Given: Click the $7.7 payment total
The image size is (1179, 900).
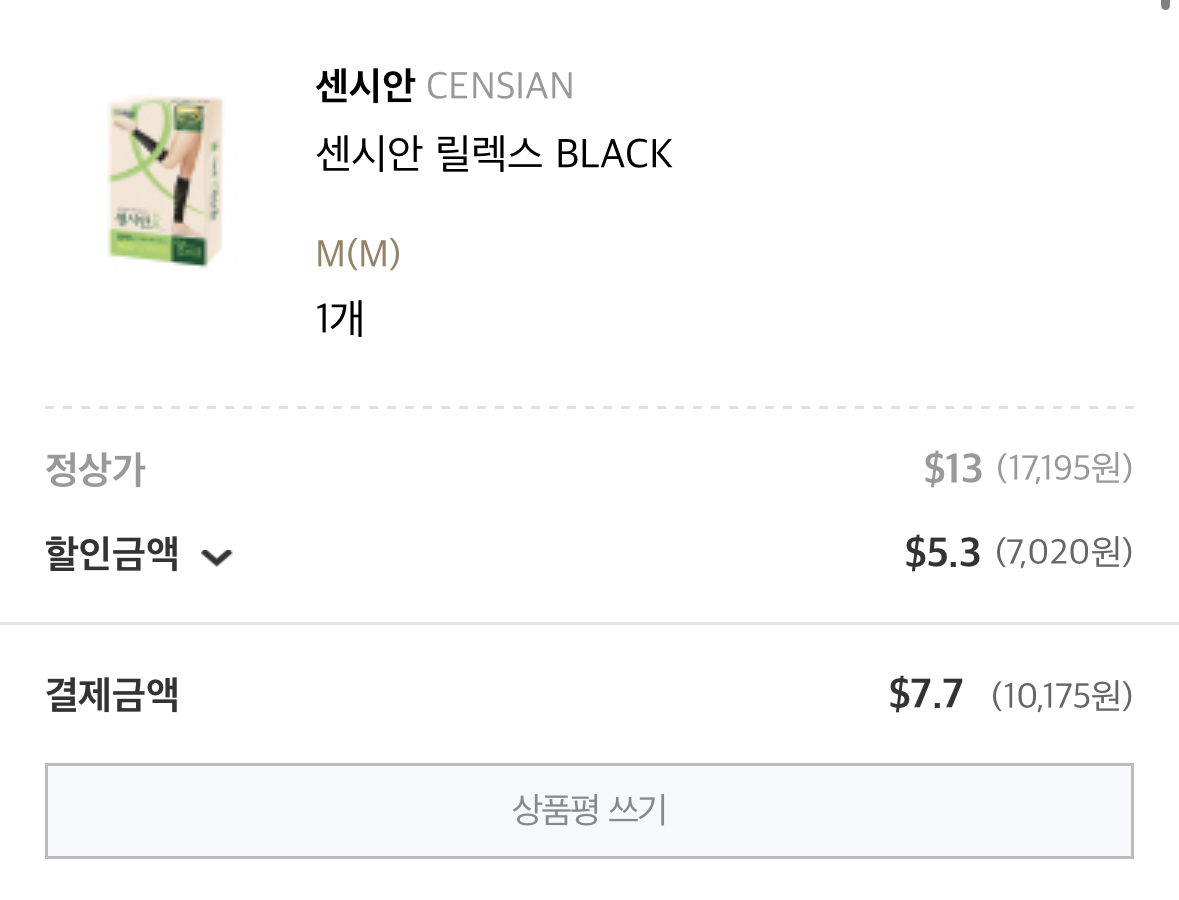Looking at the screenshot, I should [x=926, y=694].
